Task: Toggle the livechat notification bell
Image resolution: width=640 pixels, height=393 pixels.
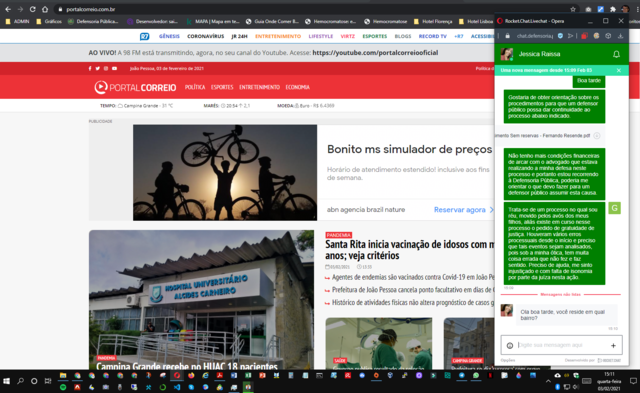Action: [616, 54]
